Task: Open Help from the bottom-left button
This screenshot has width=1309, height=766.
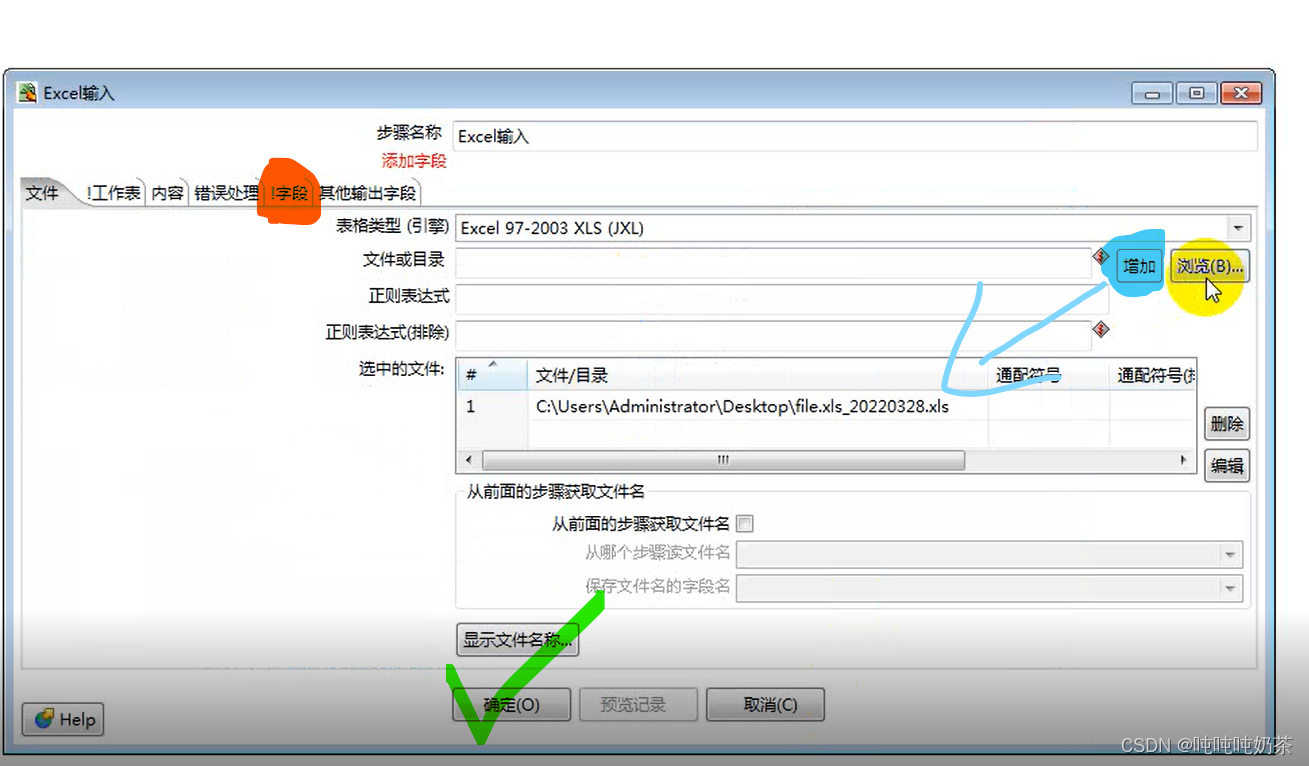Action: click(x=63, y=719)
